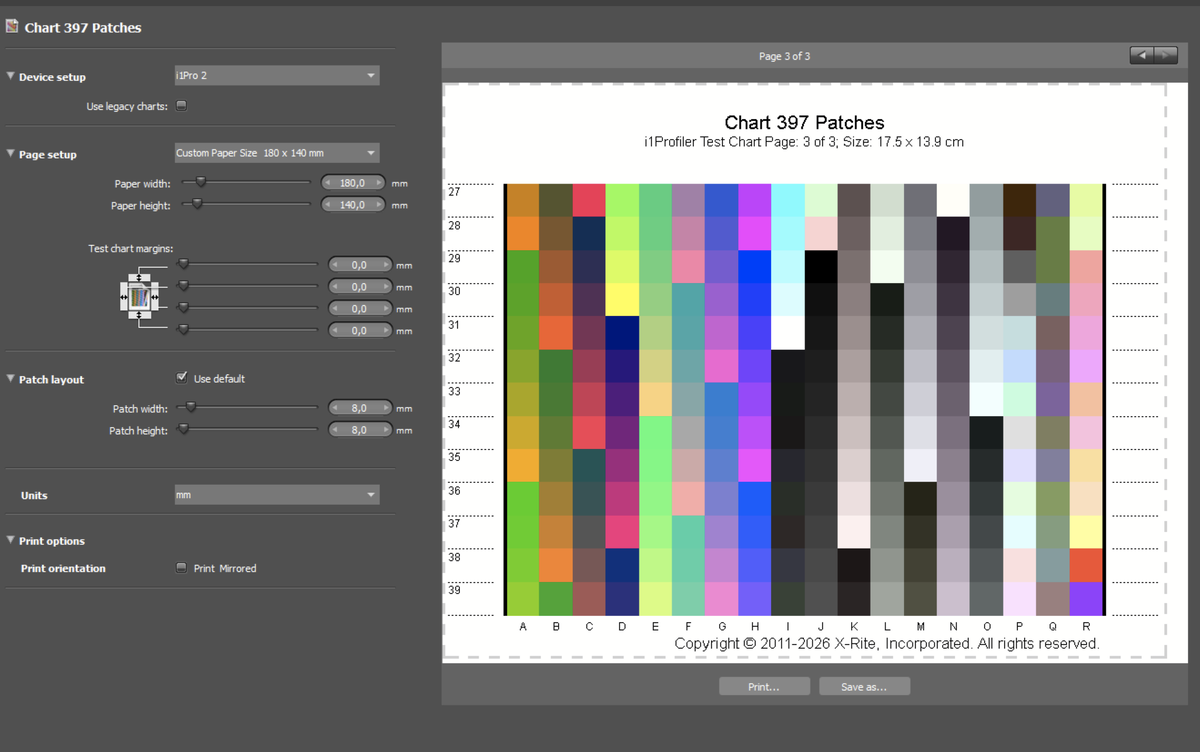Decrease patch height with the left arrow
The image size is (1200, 752).
pyautogui.click(x=335, y=430)
